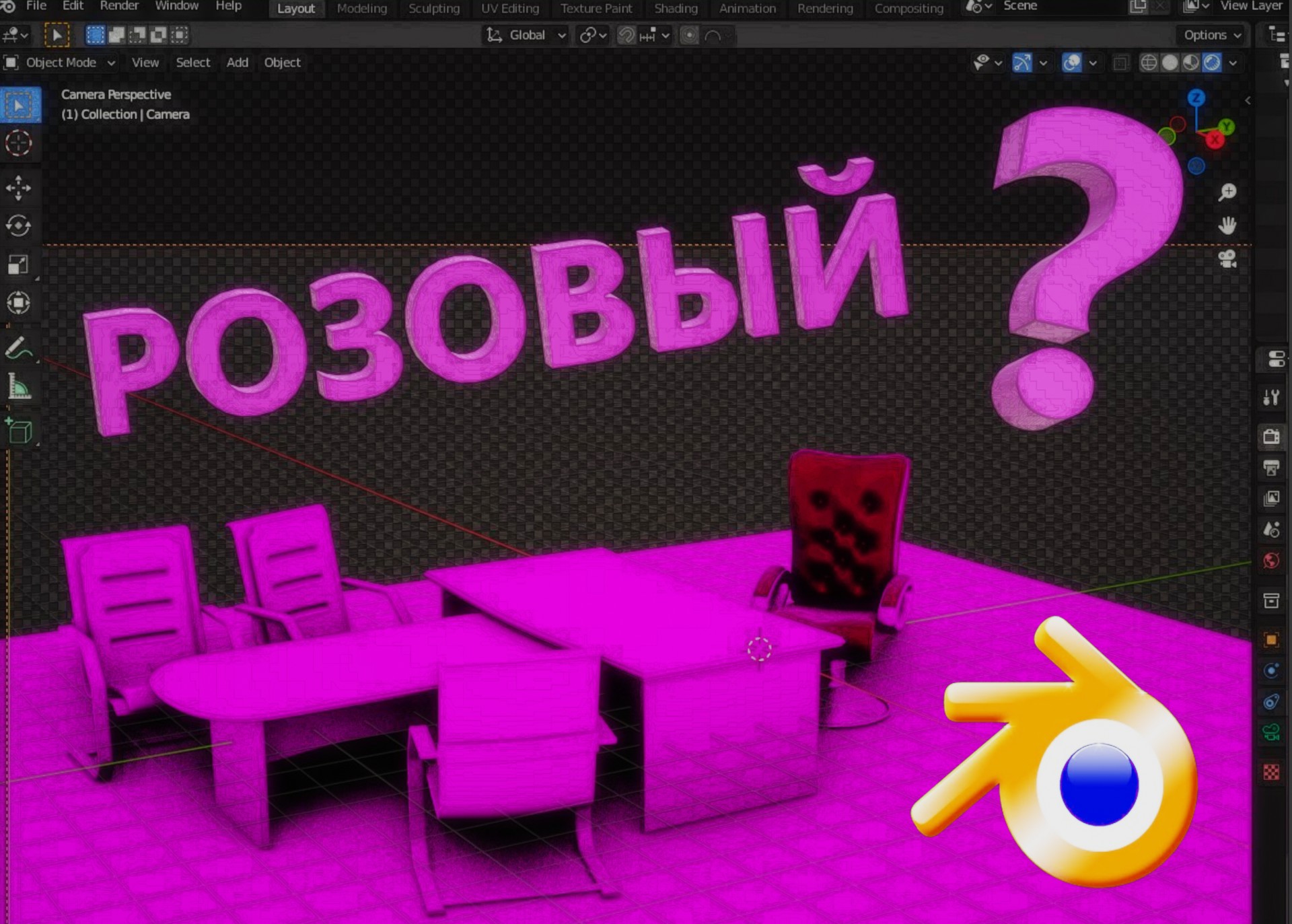Open the Render menu
The height and width of the screenshot is (924, 1292).
(119, 6)
